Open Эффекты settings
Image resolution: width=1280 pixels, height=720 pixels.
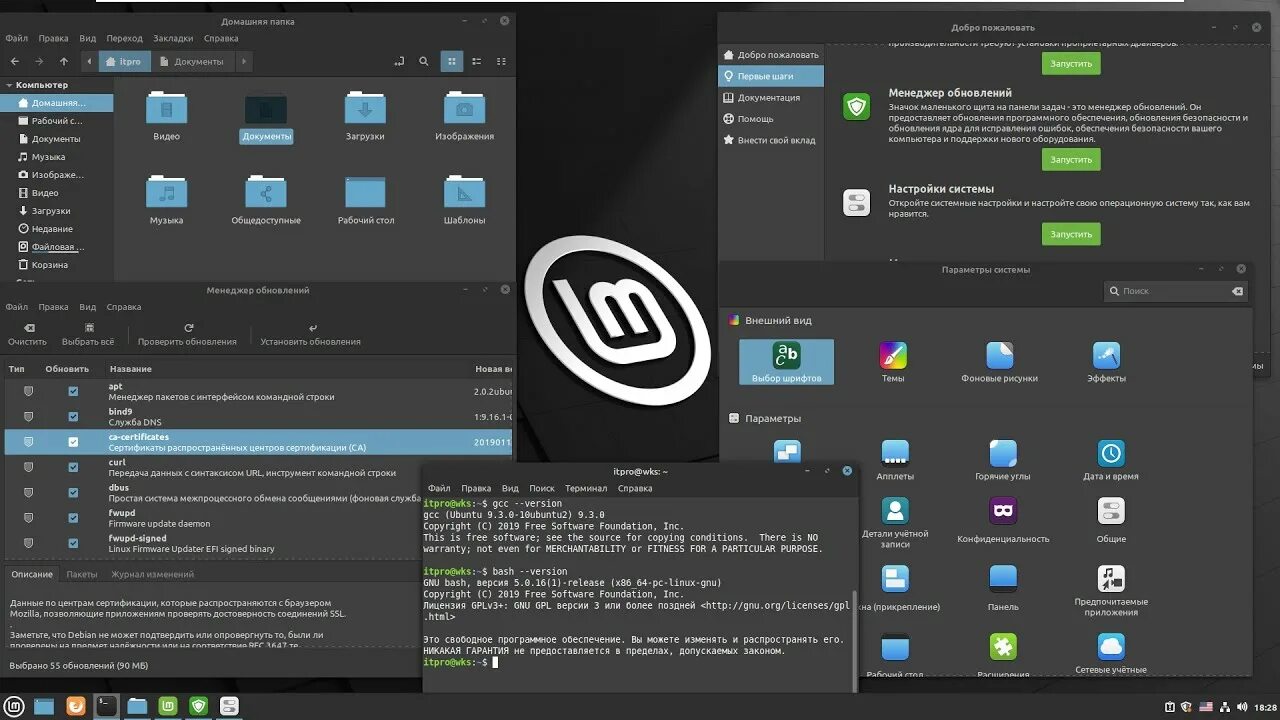1106,361
